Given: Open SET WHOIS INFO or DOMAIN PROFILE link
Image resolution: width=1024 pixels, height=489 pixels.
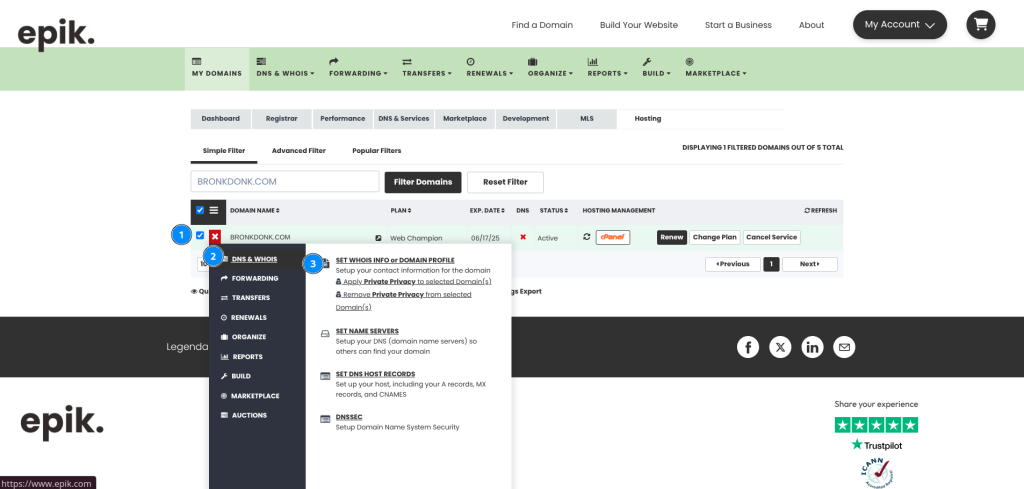Looking at the screenshot, I should point(395,260).
